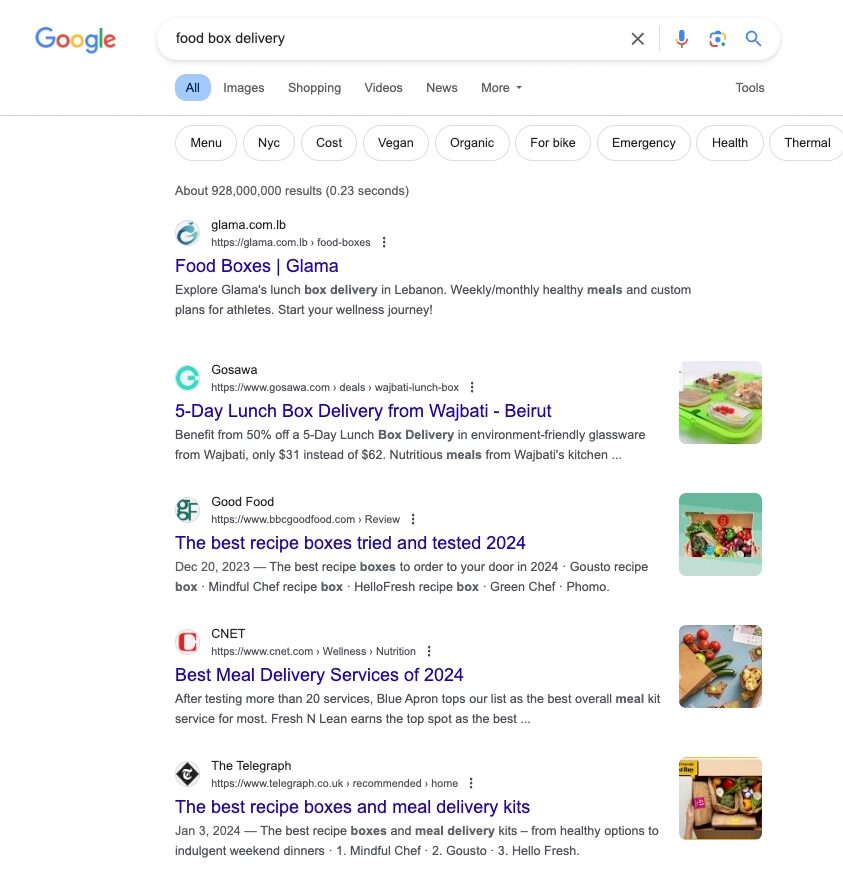Select the Vegan filter chip
The width and height of the screenshot is (843, 878).
coord(395,143)
